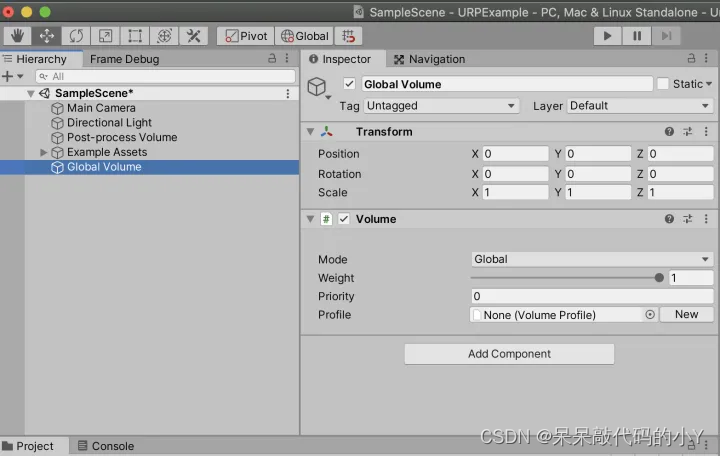Open Volume presets icon
Viewport: 720px width, 456px height.
coord(687,219)
